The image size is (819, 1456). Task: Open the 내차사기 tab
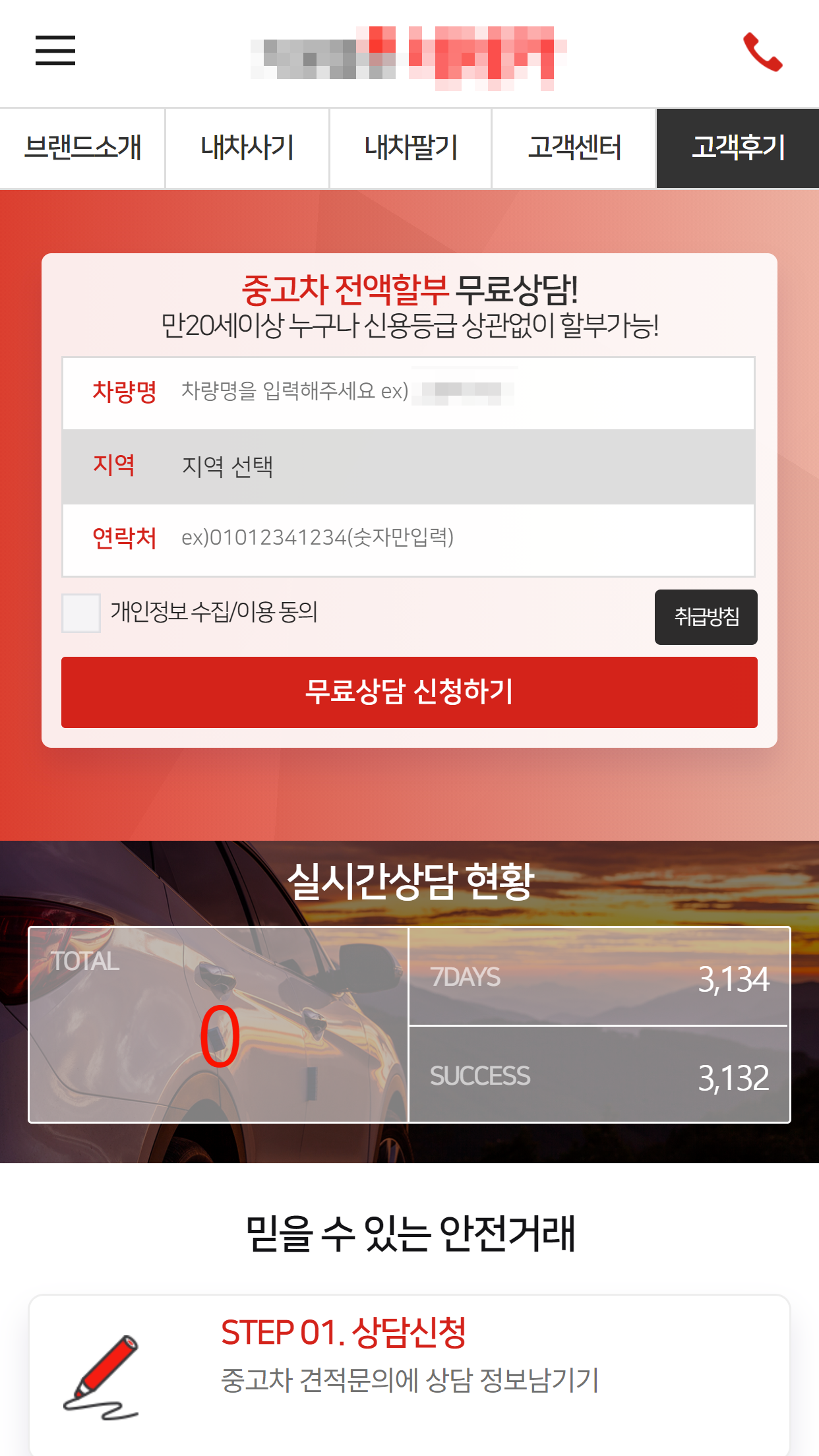tap(247, 148)
